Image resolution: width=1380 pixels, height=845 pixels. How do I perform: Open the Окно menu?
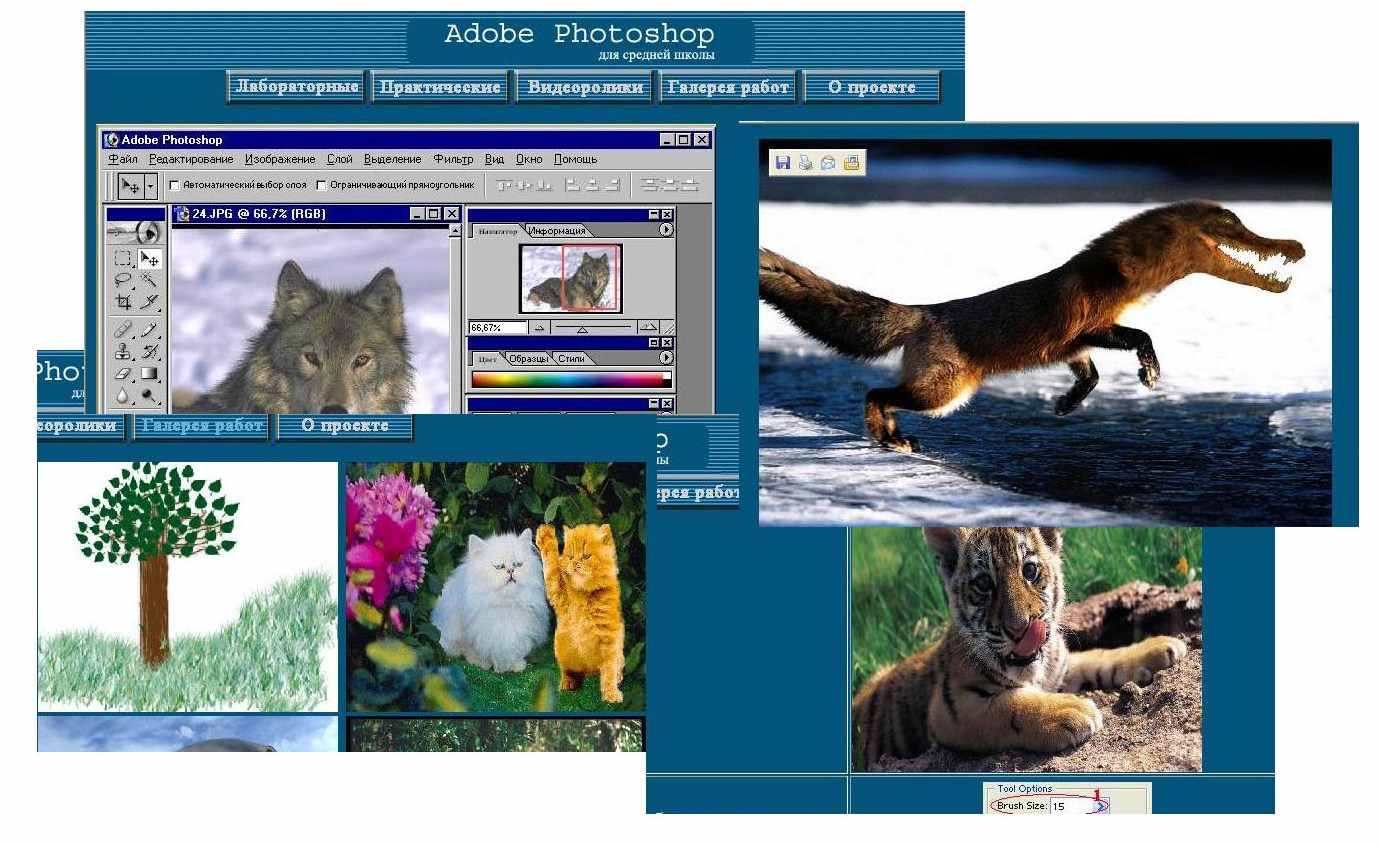(530, 159)
